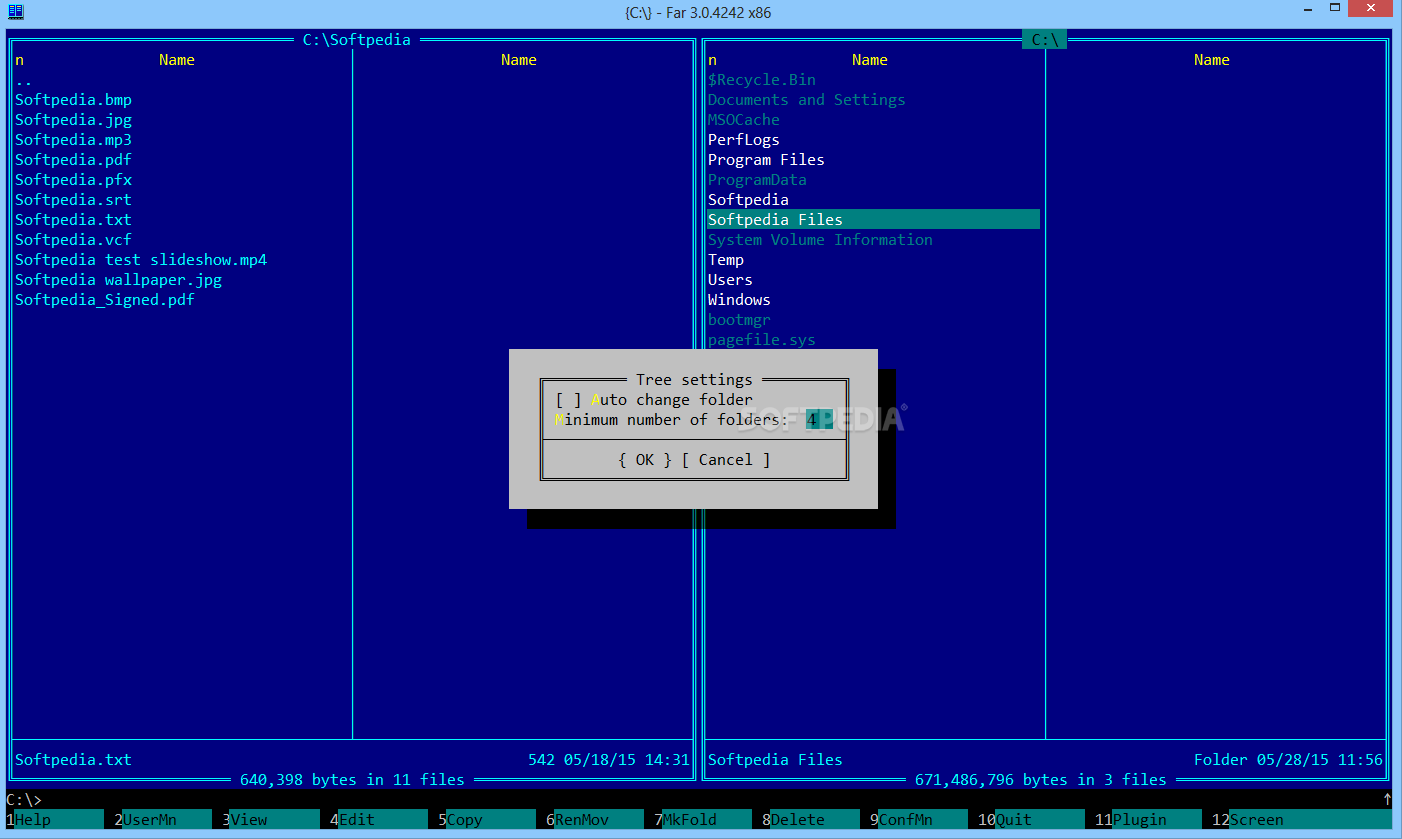Select Softpedia.mp3 file
The height and width of the screenshot is (839, 1402).
tap(73, 140)
